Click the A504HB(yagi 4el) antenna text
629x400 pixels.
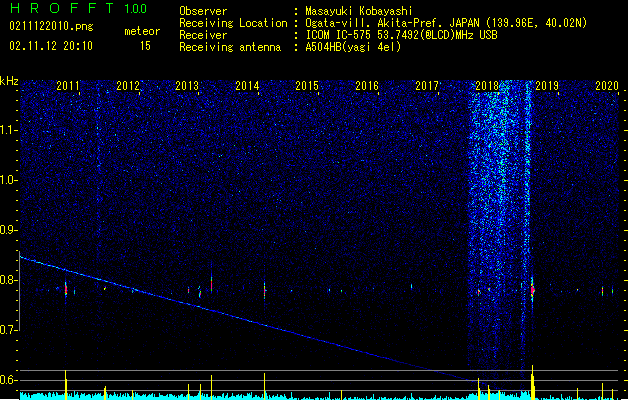click(353, 47)
